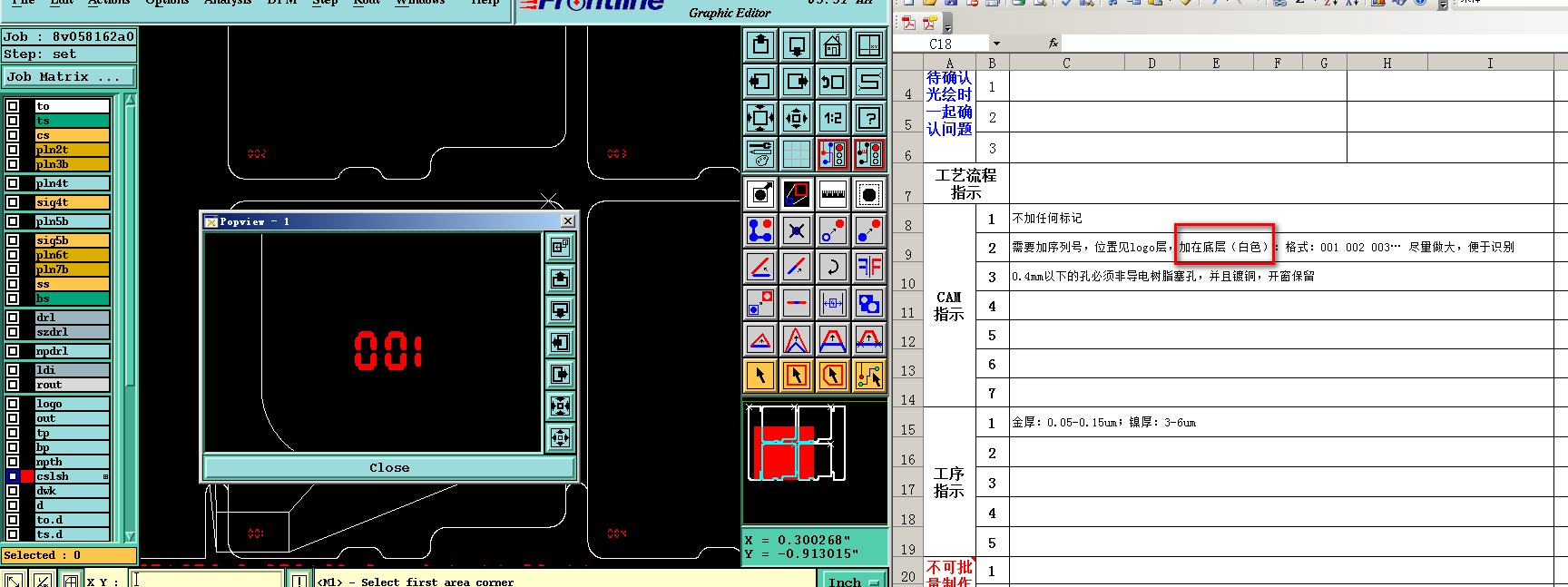The height and width of the screenshot is (587, 1568).
Task: Open the wrench and palette settings icon
Action: [760, 154]
